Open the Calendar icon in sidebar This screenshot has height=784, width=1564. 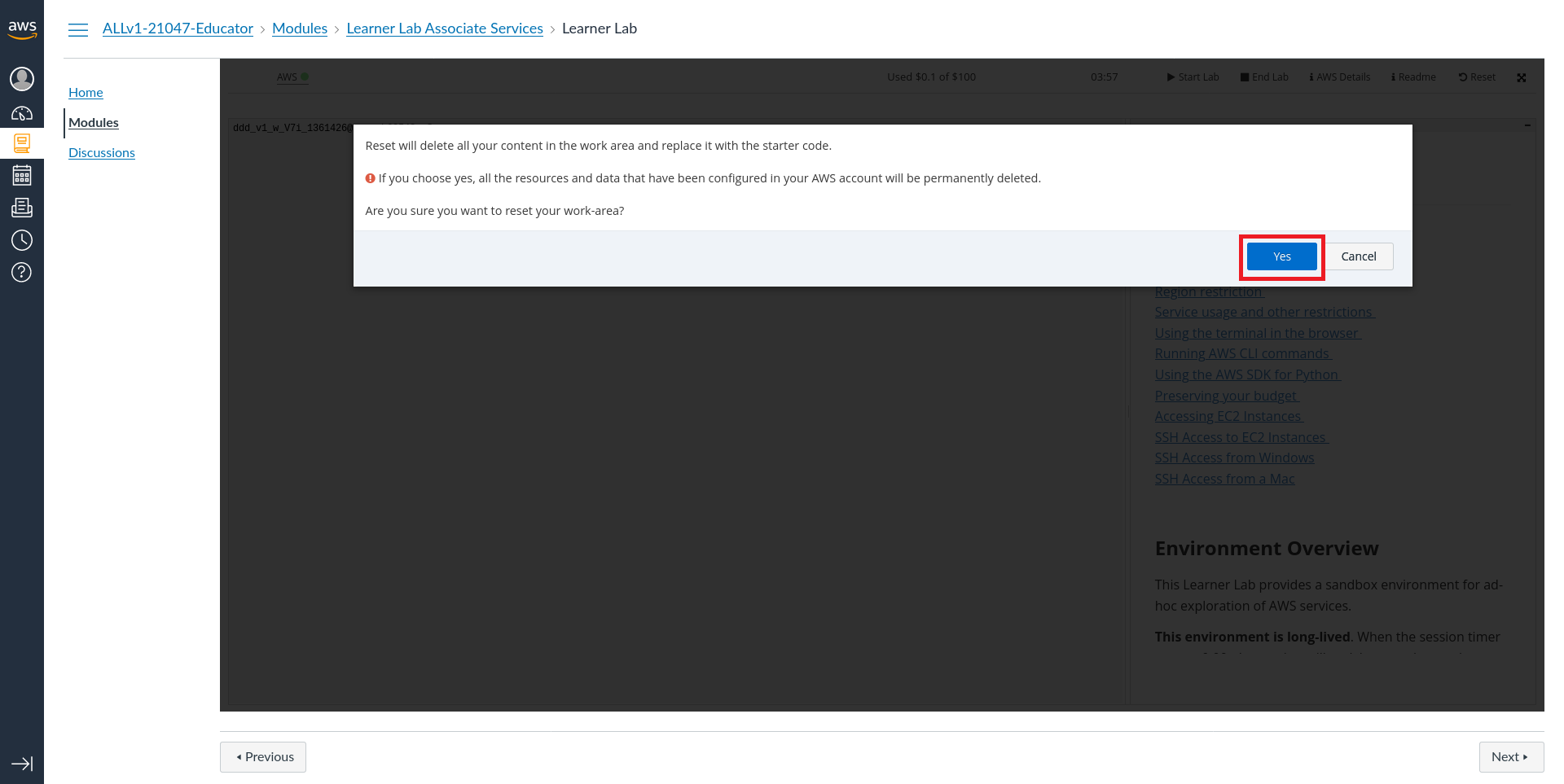tap(22, 175)
